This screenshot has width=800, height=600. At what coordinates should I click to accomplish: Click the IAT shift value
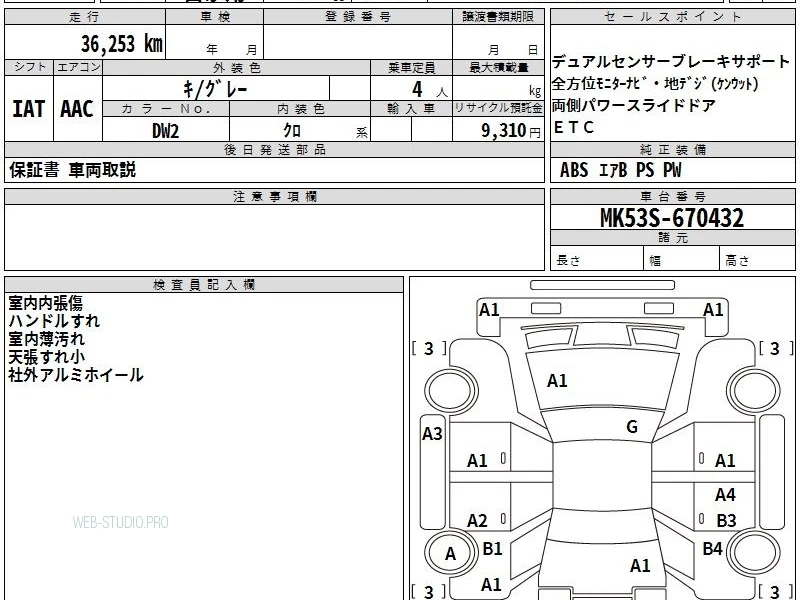tap(29, 109)
